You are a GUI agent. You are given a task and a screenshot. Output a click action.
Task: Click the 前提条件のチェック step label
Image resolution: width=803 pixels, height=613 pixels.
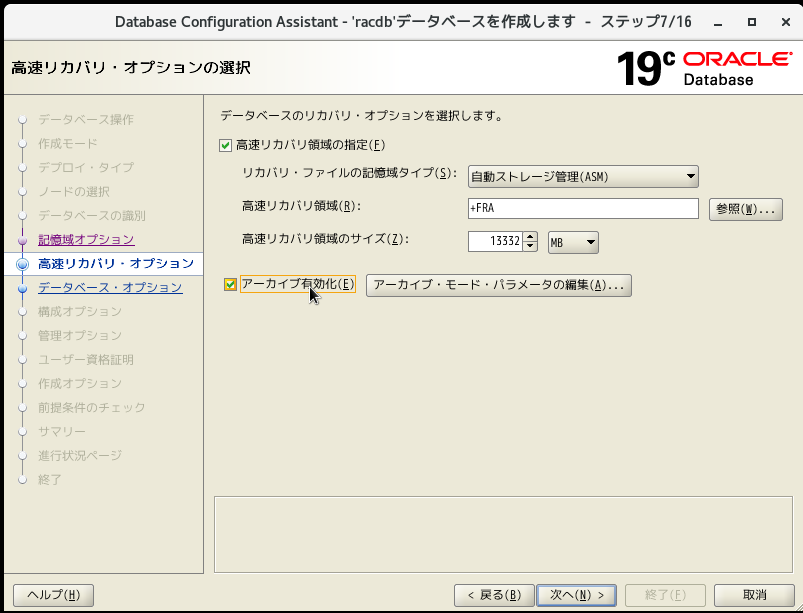[x=92, y=408]
